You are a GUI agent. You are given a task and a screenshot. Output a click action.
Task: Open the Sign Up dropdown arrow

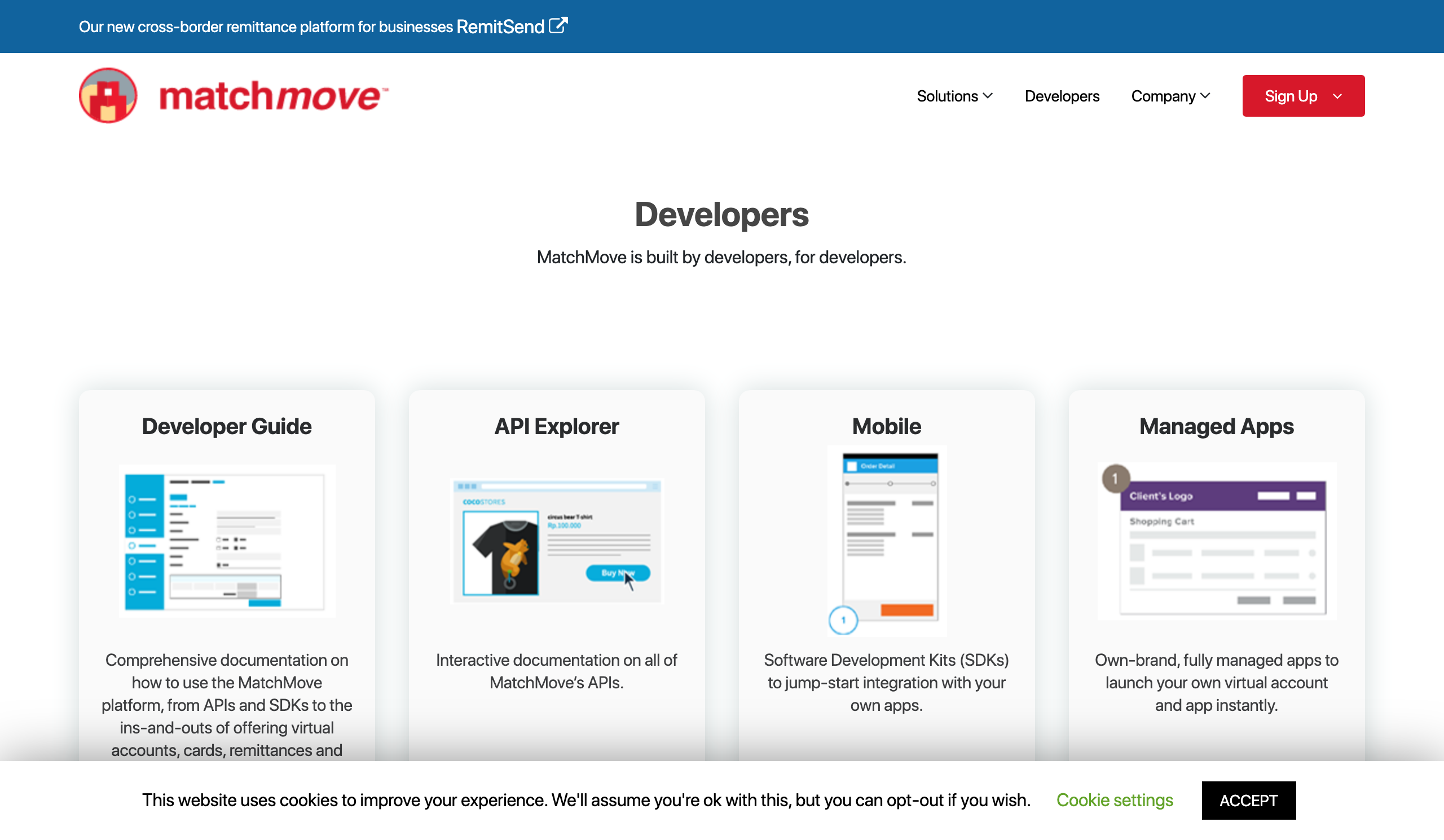[x=1337, y=96]
